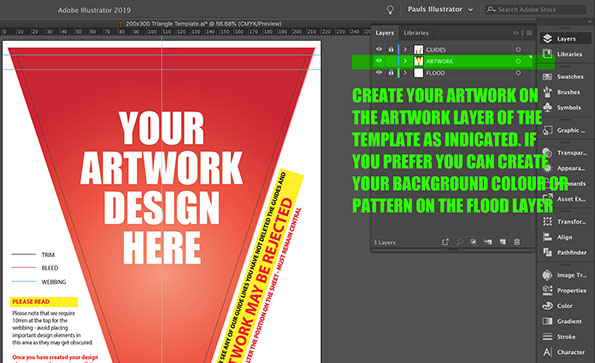Open the Character panel

(x=564, y=352)
